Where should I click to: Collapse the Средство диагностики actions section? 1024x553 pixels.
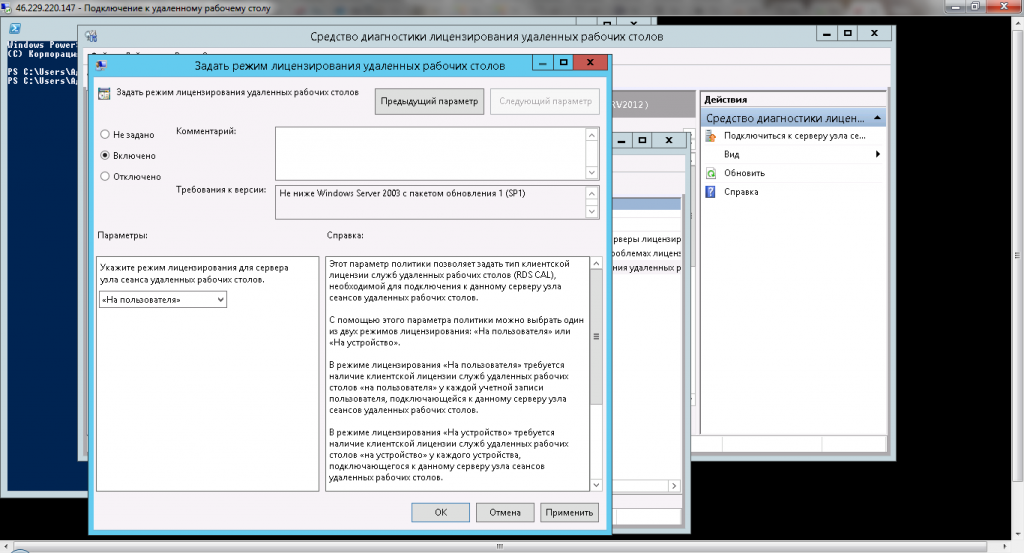pos(877,118)
